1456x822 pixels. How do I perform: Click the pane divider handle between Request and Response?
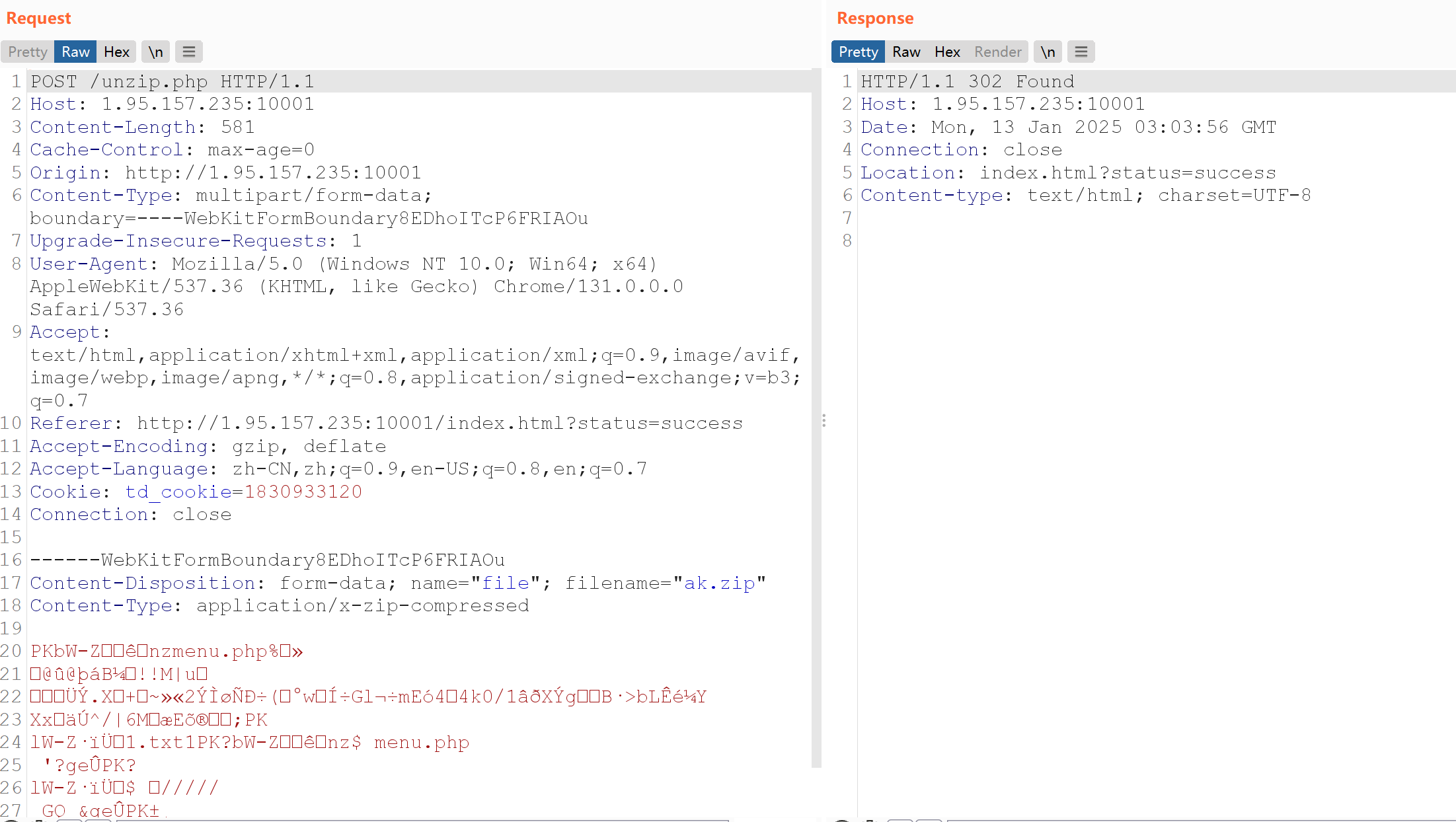[x=824, y=421]
